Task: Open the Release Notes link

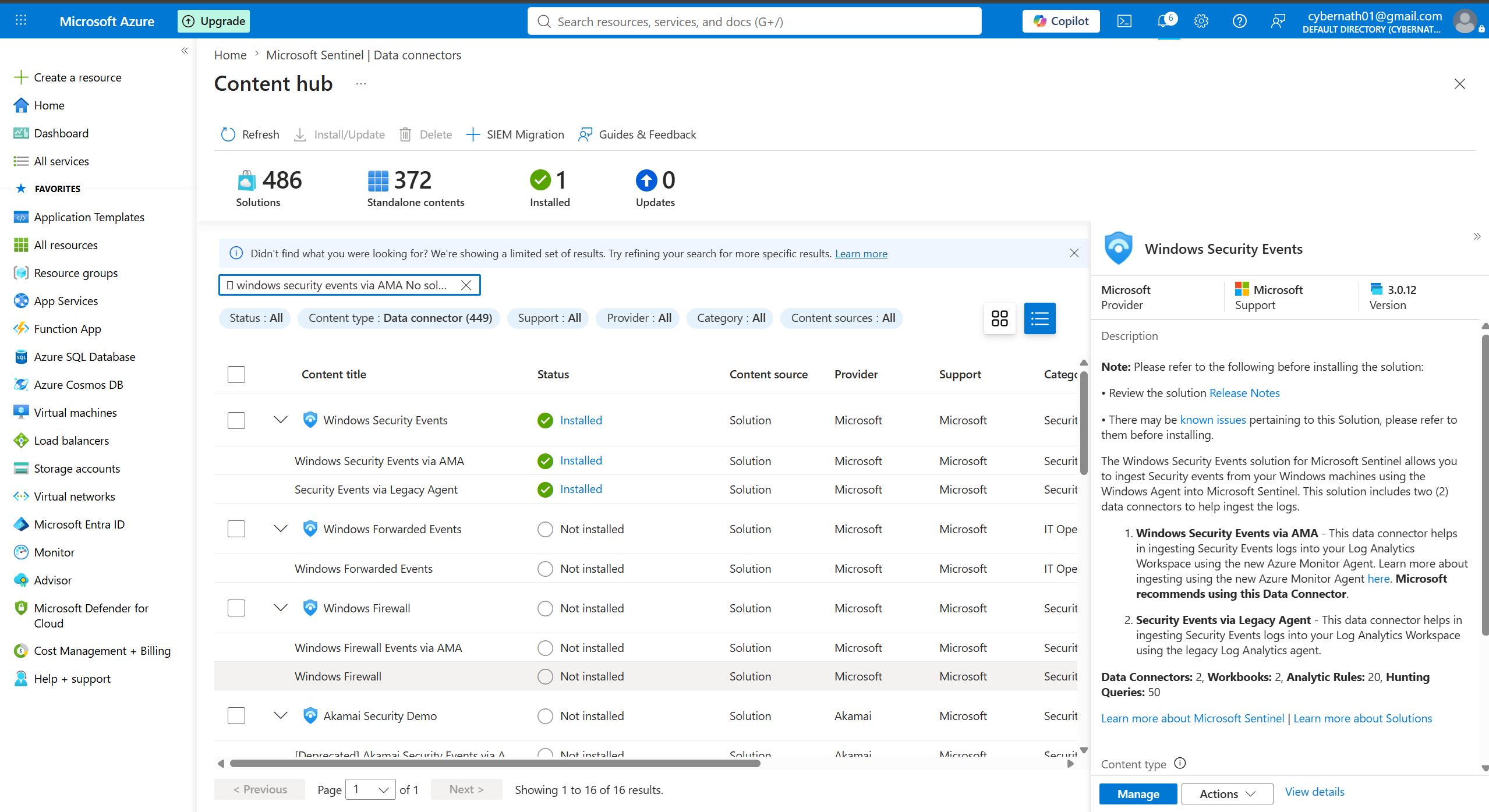Action: pyautogui.click(x=1244, y=393)
